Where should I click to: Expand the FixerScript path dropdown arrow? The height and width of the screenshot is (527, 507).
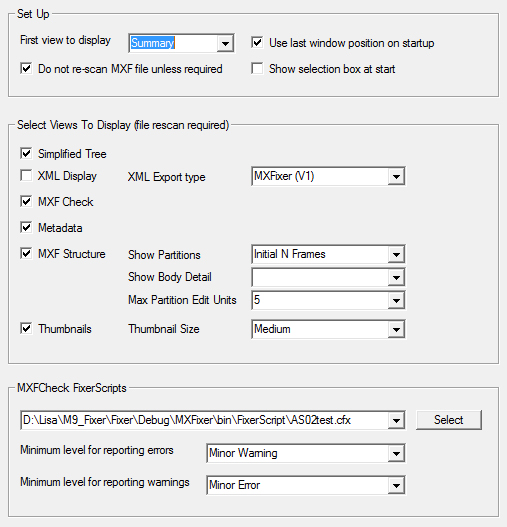pyautogui.click(x=396, y=420)
